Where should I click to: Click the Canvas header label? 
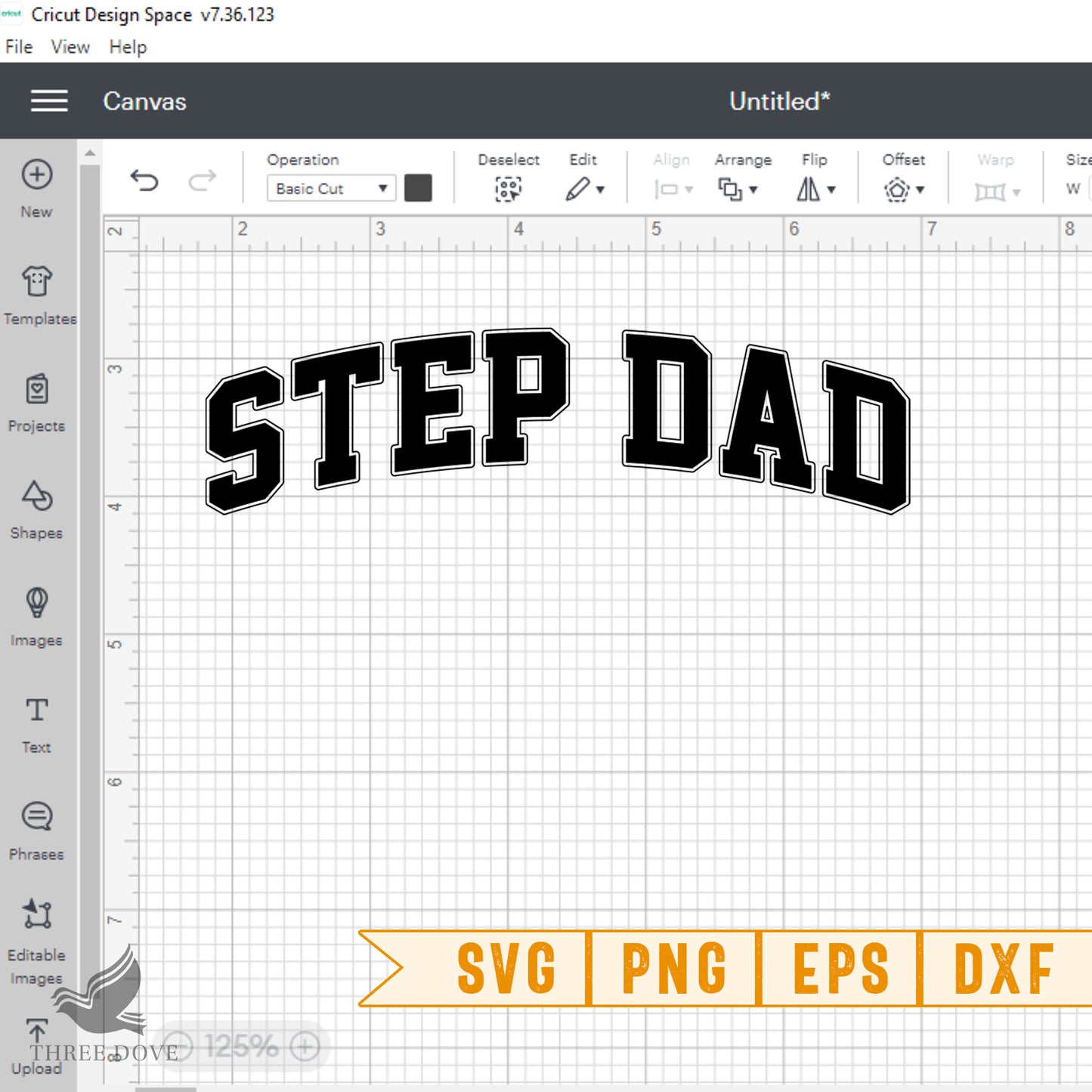point(144,101)
